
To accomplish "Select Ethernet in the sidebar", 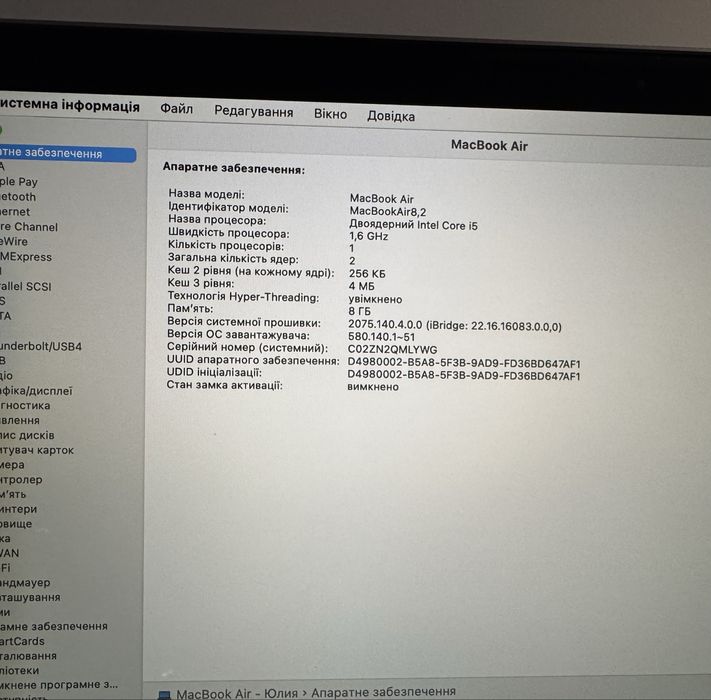I will [15, 212].
